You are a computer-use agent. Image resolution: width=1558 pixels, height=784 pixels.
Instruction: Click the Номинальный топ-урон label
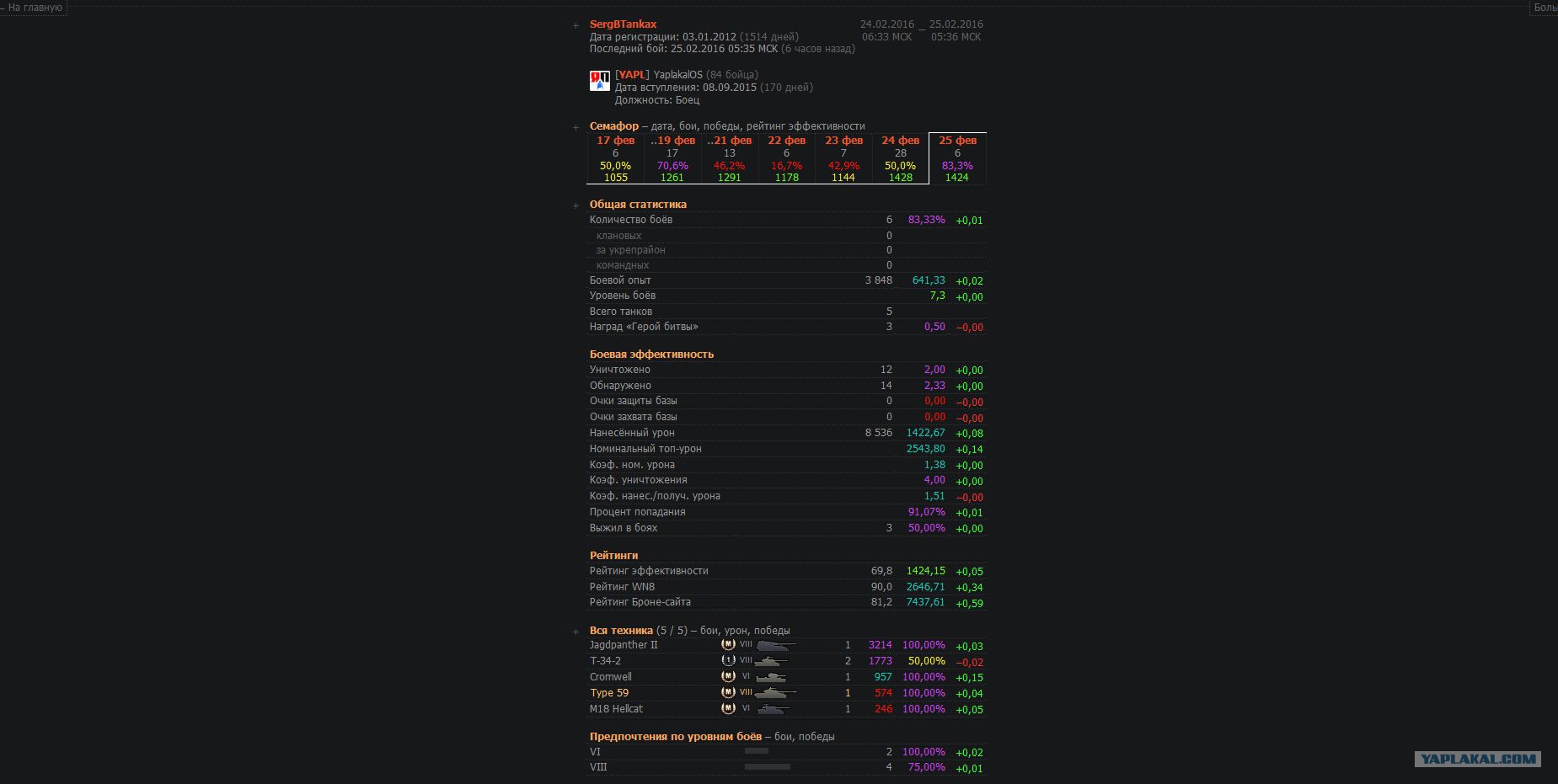coord(645,449)
